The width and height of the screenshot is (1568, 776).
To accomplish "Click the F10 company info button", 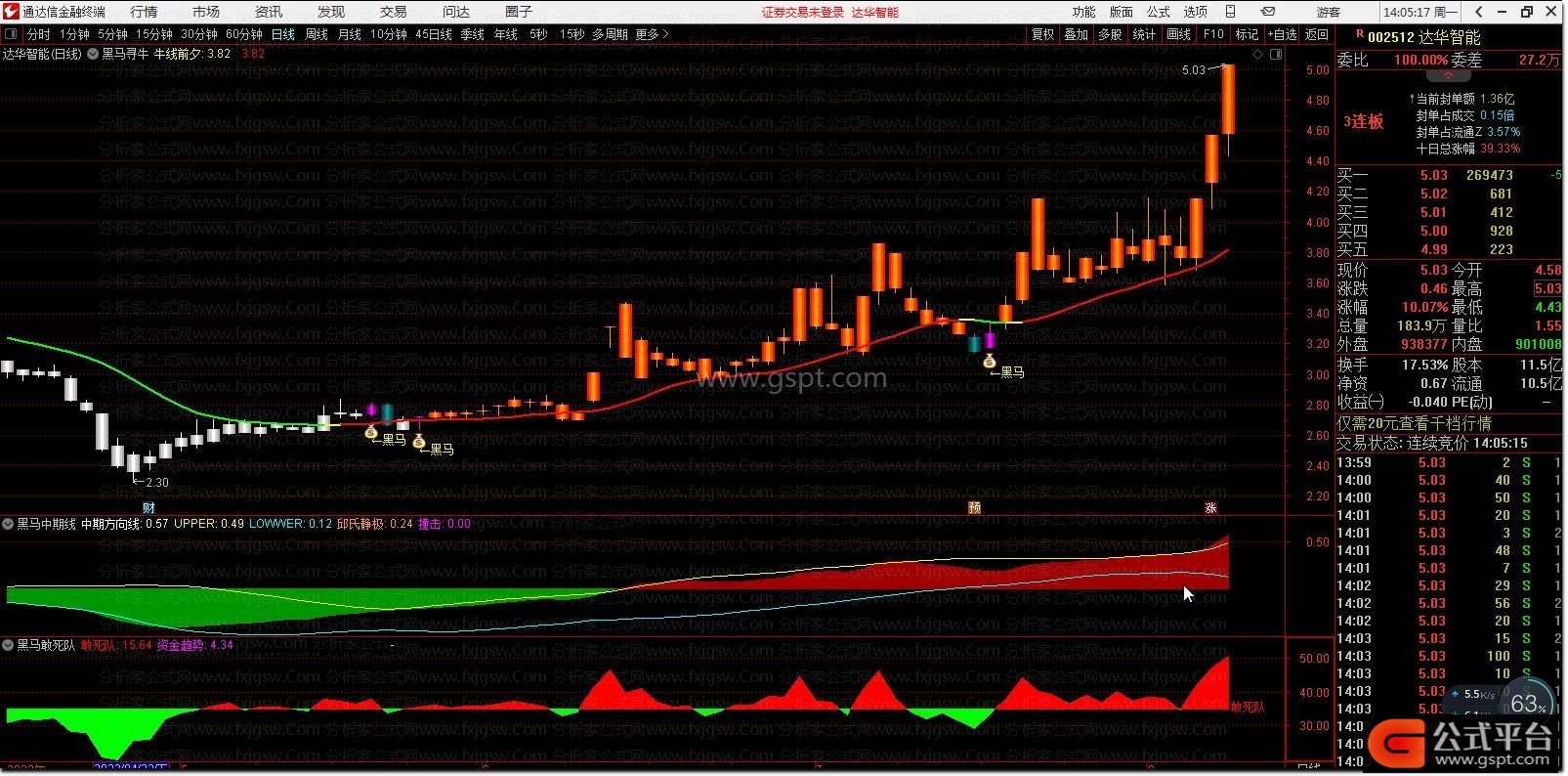I will pos(1213,34).
